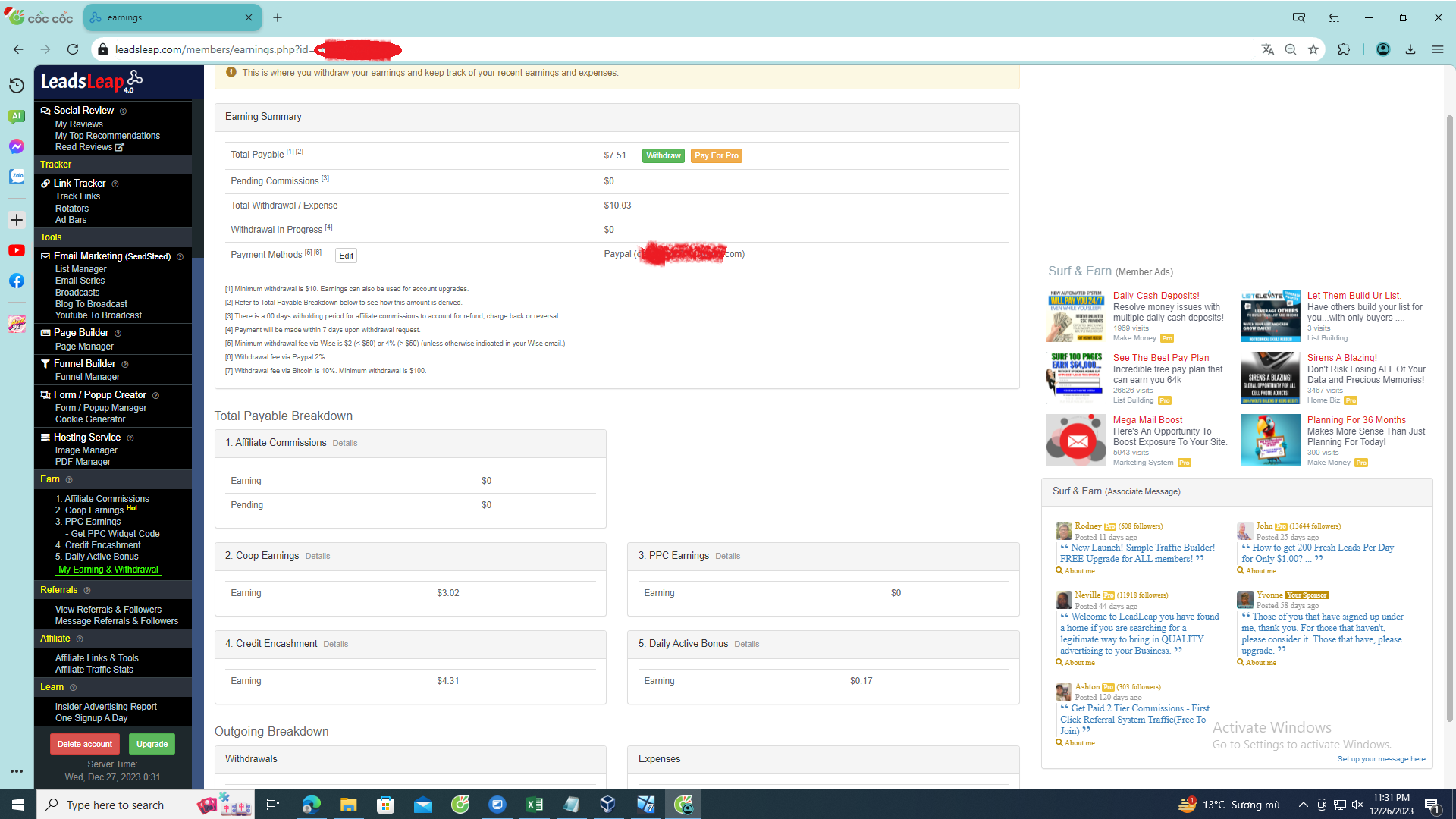
Task: Open Messenger icon in browser sidebar
Action: click(17, 146)
